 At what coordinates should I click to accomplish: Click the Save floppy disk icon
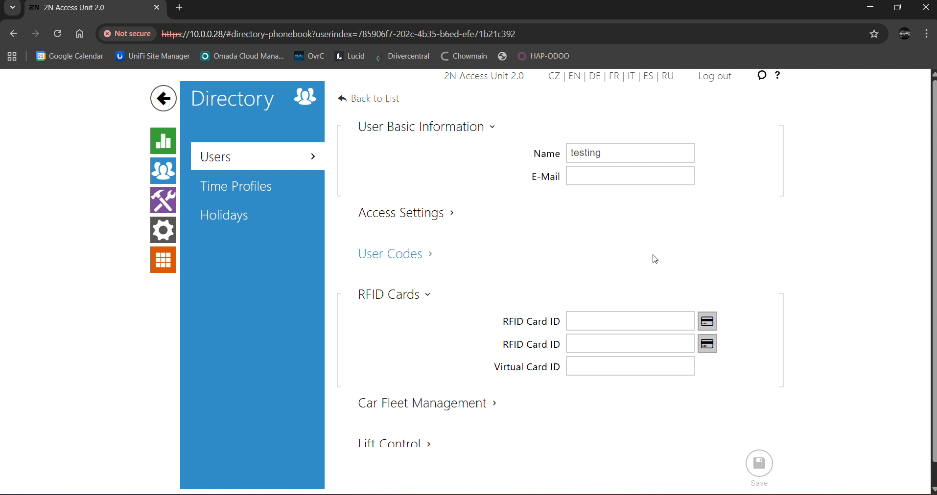click(x=759, y=464)
